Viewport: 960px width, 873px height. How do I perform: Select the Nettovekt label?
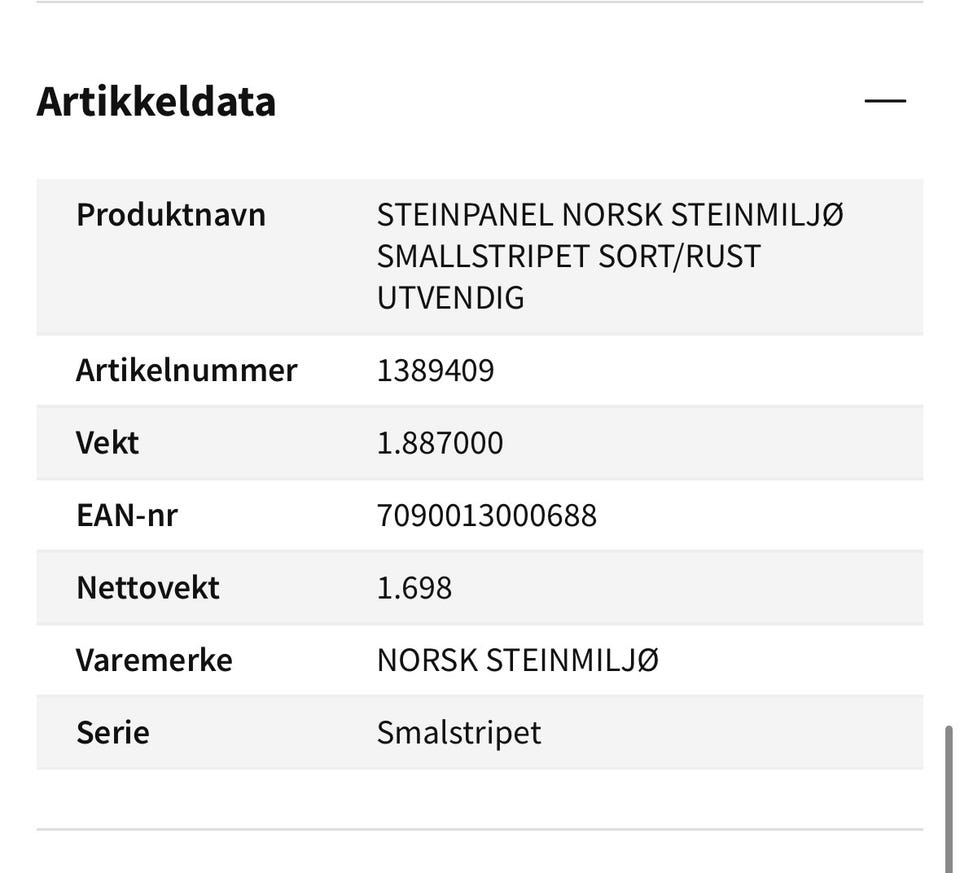pyautogui.click(x=148, y=588)
